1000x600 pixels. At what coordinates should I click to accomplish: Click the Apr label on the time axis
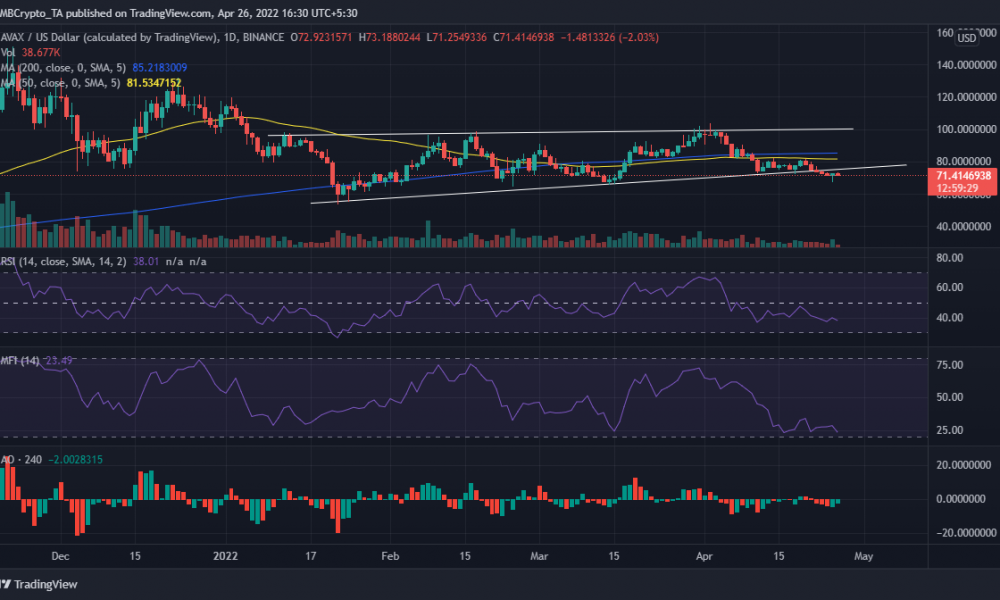tap(704, 556)
